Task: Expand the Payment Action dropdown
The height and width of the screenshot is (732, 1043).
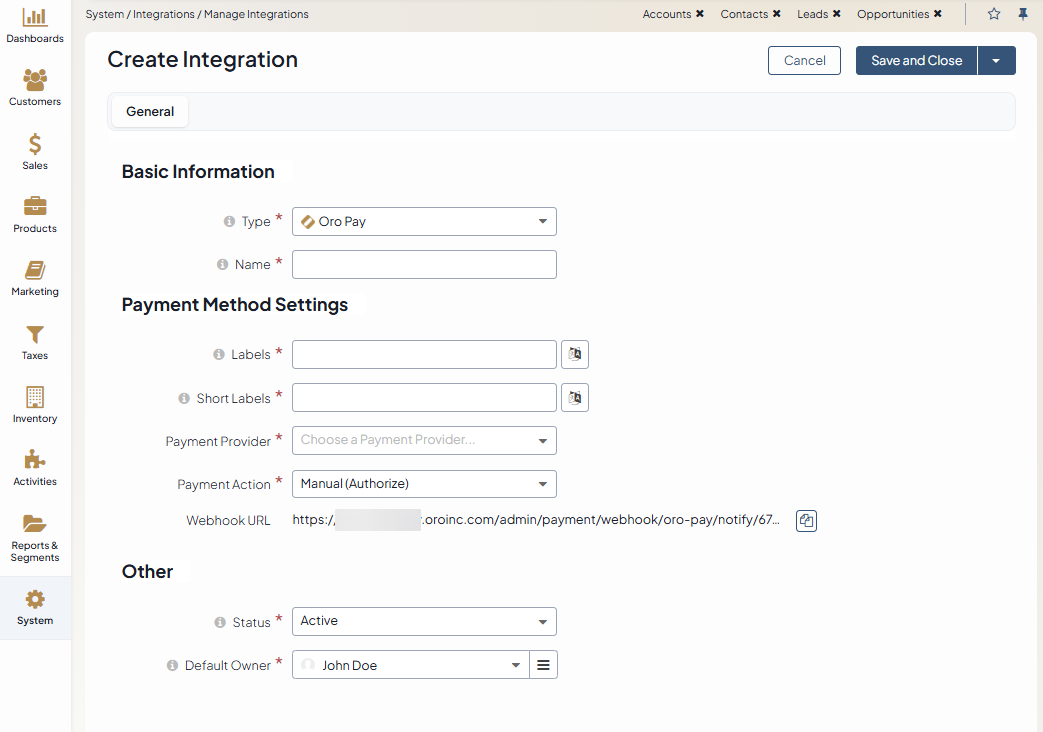Action: [x=424, y=484]
